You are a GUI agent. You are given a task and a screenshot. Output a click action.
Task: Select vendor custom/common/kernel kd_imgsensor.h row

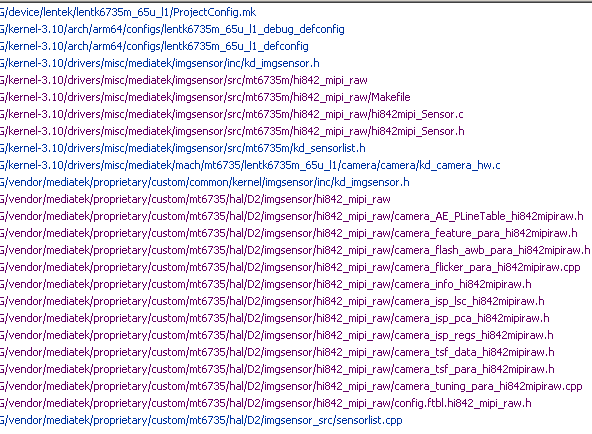coord(205,182)
